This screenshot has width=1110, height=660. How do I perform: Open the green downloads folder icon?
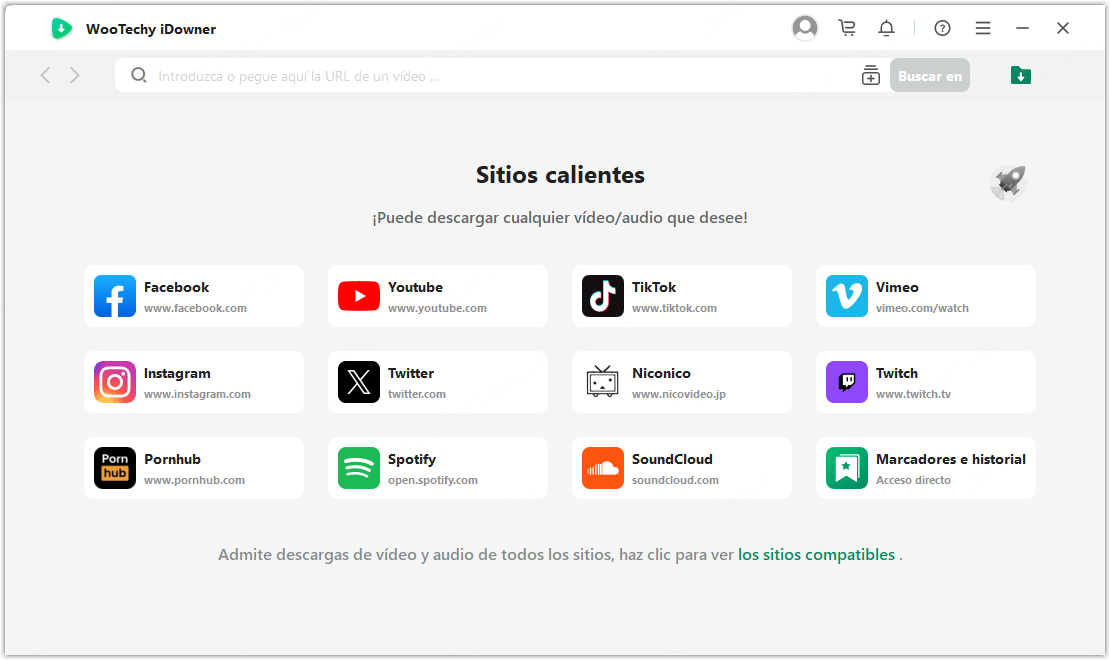pos(1020,75)
